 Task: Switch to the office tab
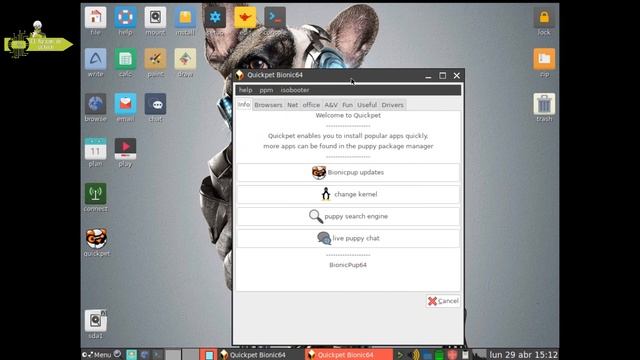tap(311, 105)
